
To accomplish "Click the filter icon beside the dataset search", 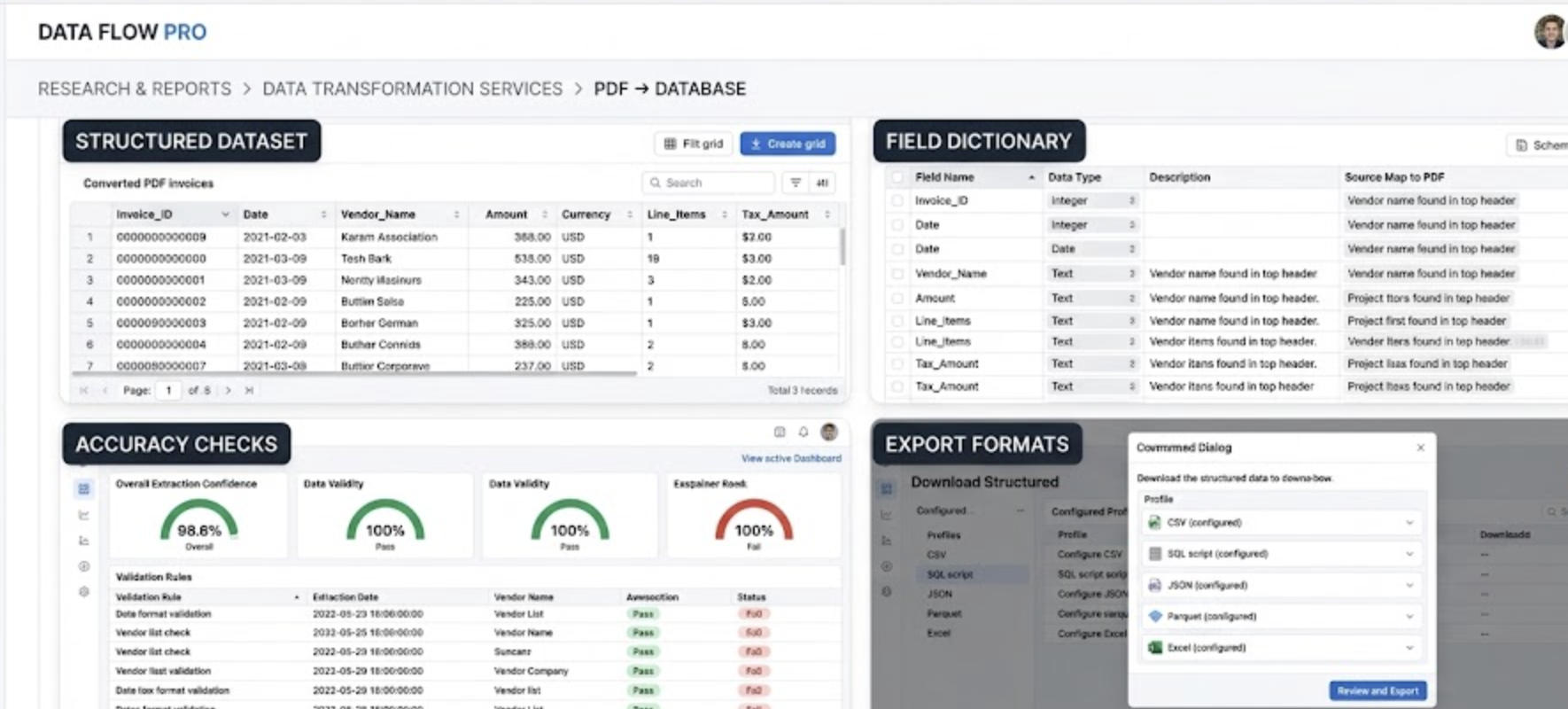I will 796,183.
